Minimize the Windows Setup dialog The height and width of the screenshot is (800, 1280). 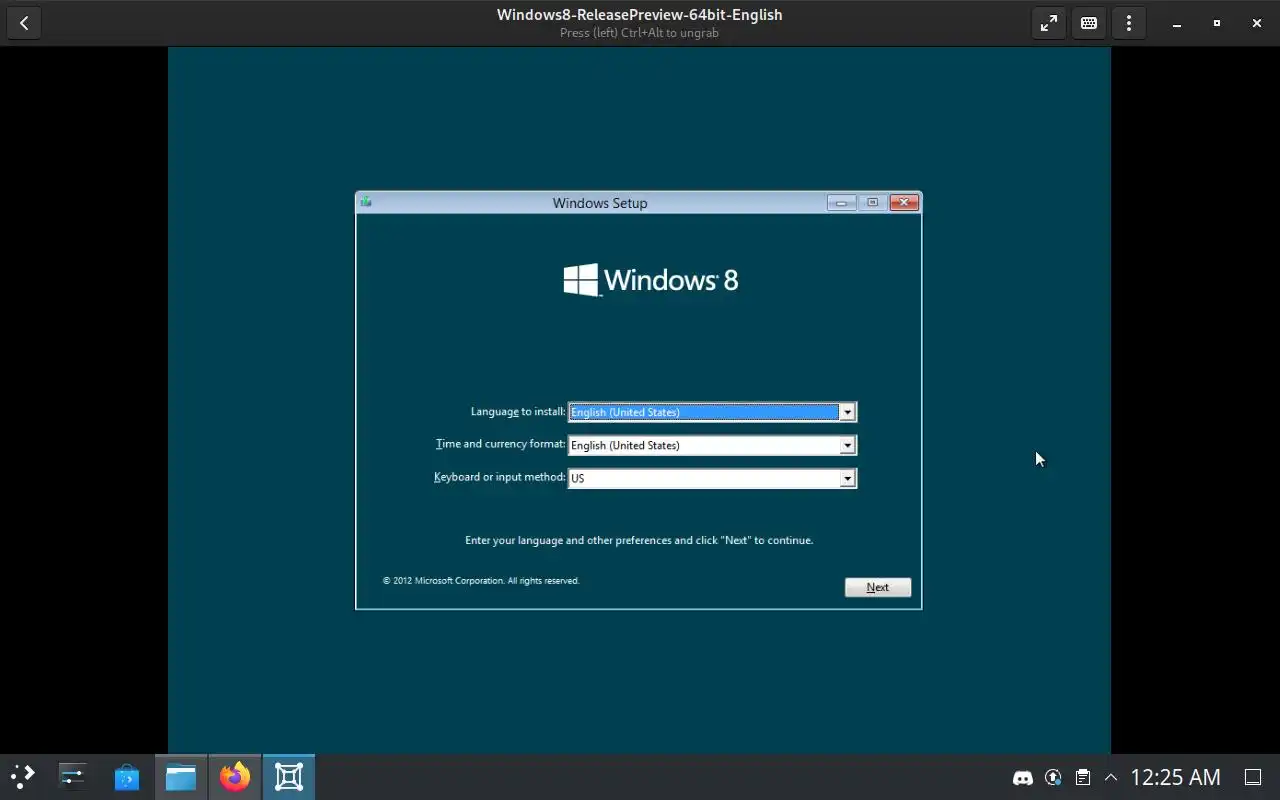(841, 203)
